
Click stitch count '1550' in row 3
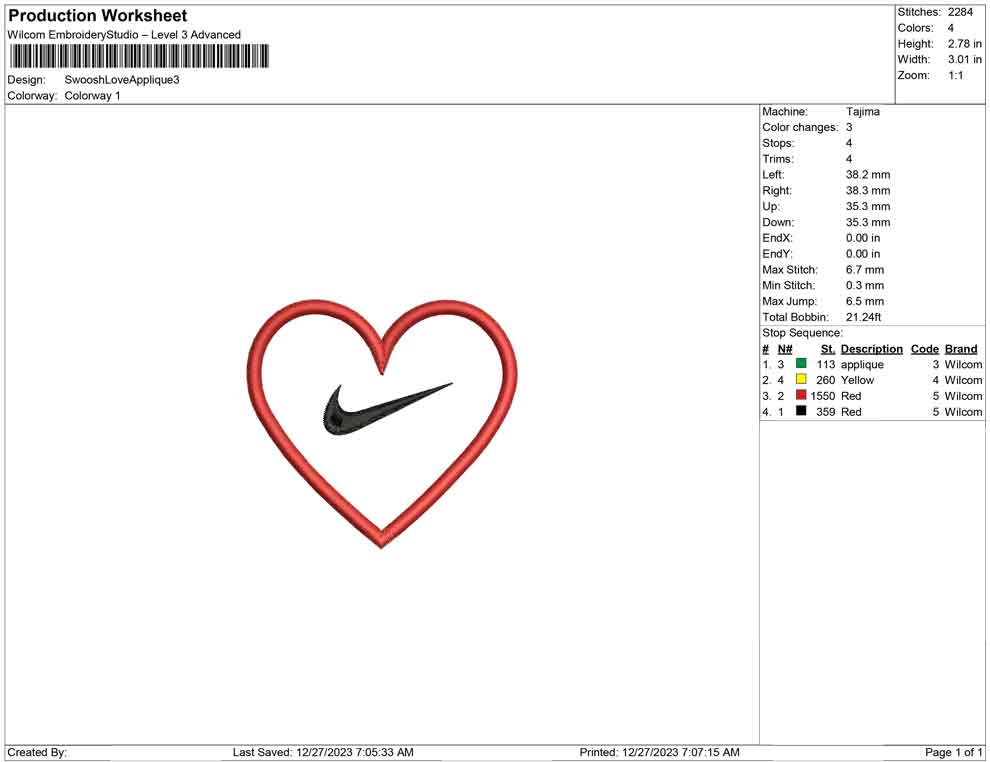[x=823, y=396]
